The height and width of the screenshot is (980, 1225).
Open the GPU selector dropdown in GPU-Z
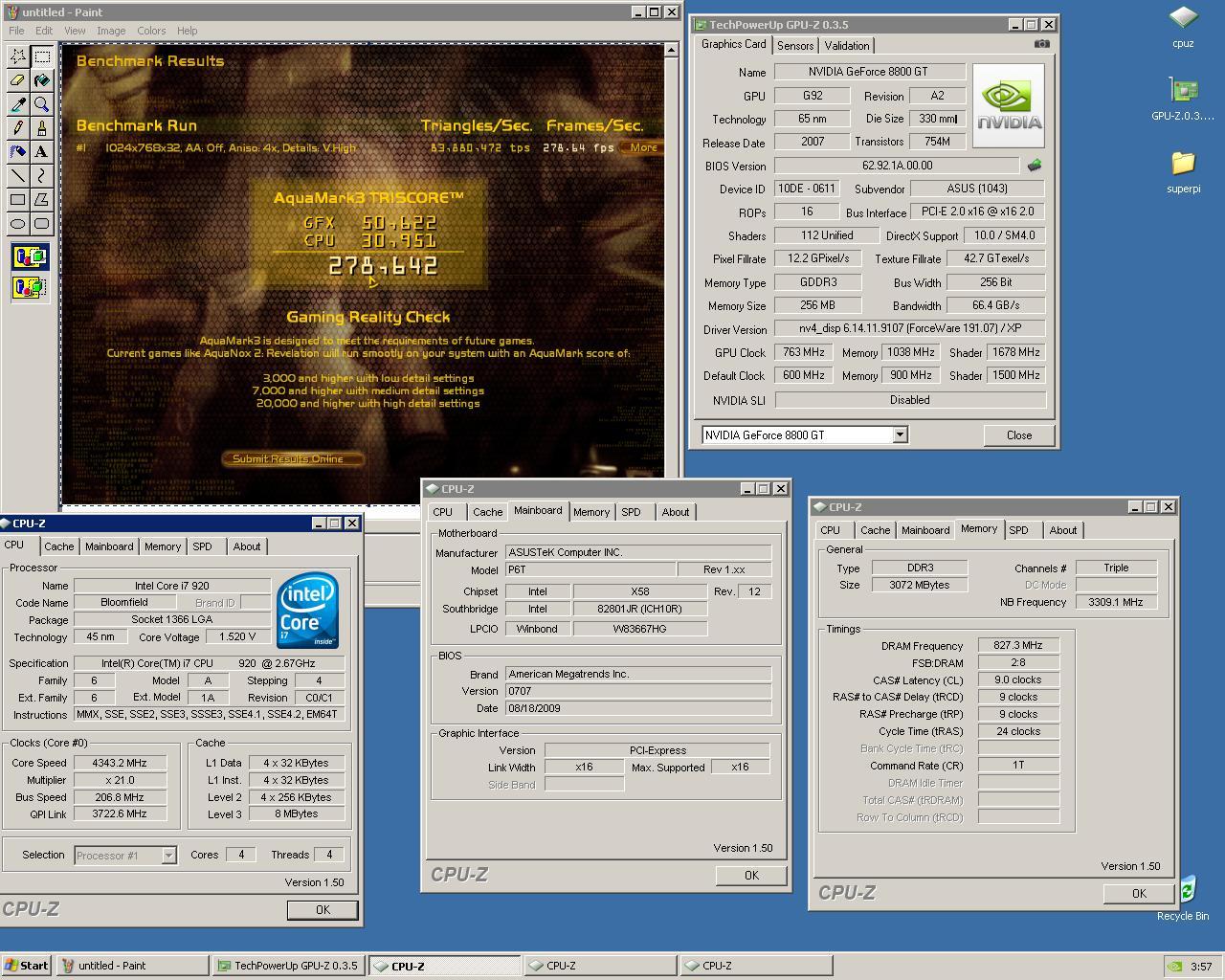[900, 434]
